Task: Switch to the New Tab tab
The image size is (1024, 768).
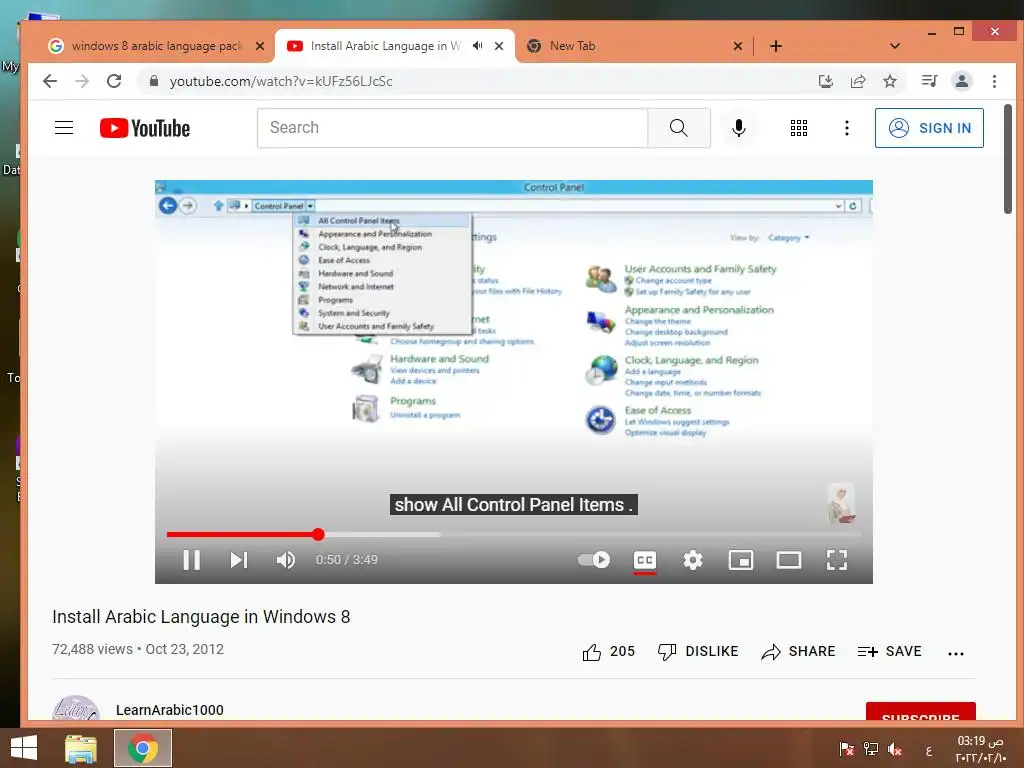Action: click(x=572, y=46)
